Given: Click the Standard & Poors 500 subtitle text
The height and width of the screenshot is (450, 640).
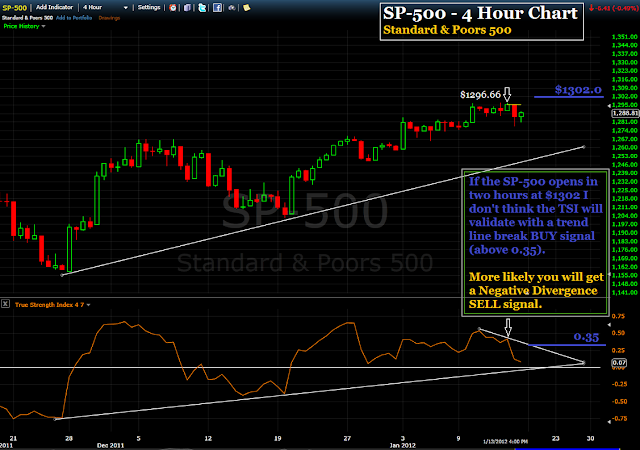Looking at the screenshot, I should [447, 30].
